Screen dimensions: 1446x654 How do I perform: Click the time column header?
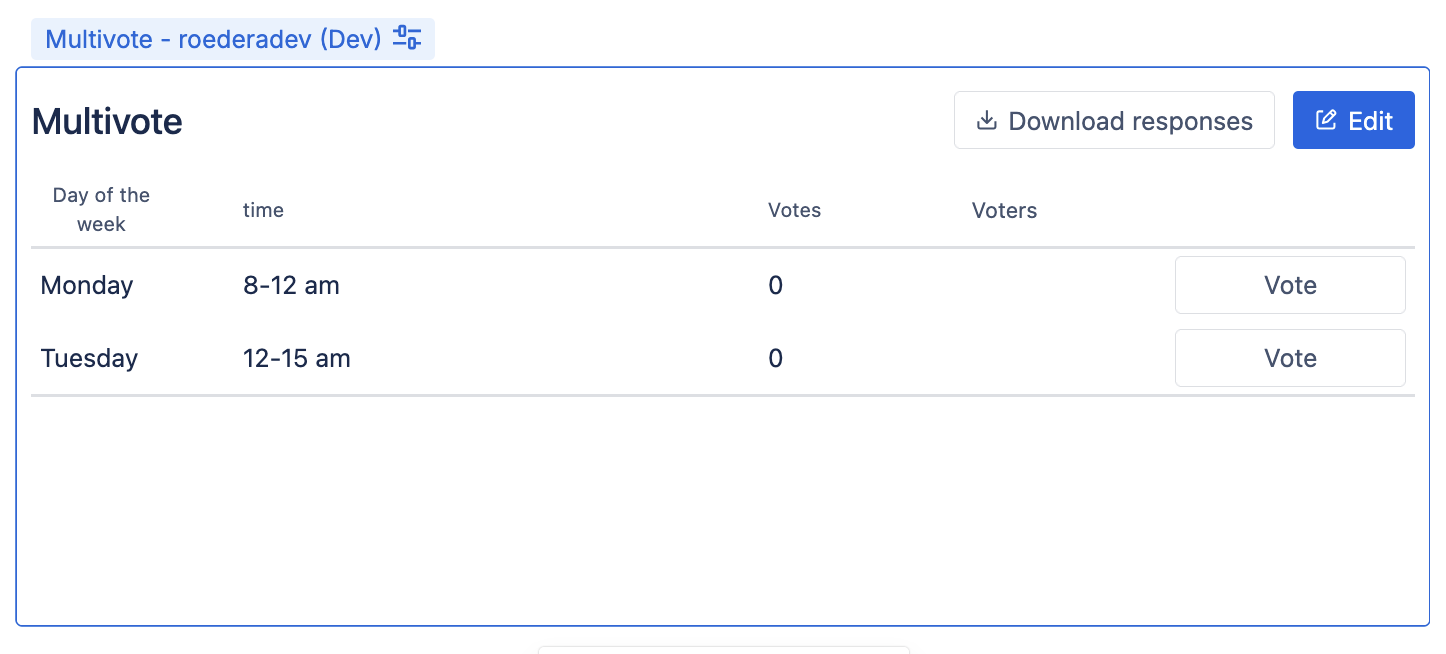coord(263,210)
